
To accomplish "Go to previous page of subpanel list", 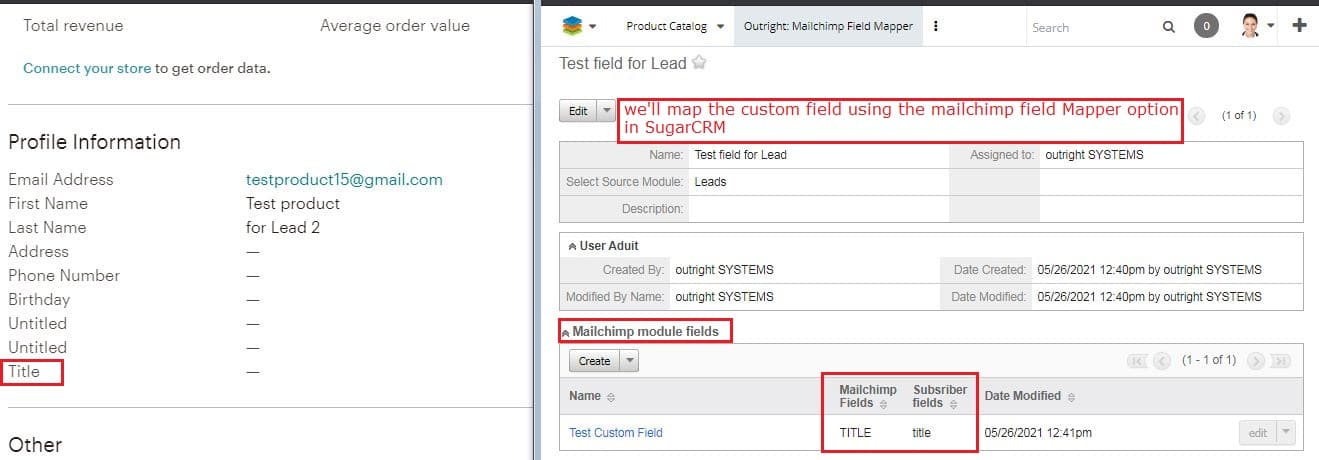I will pyautogui.click(x=1162, y=360).
